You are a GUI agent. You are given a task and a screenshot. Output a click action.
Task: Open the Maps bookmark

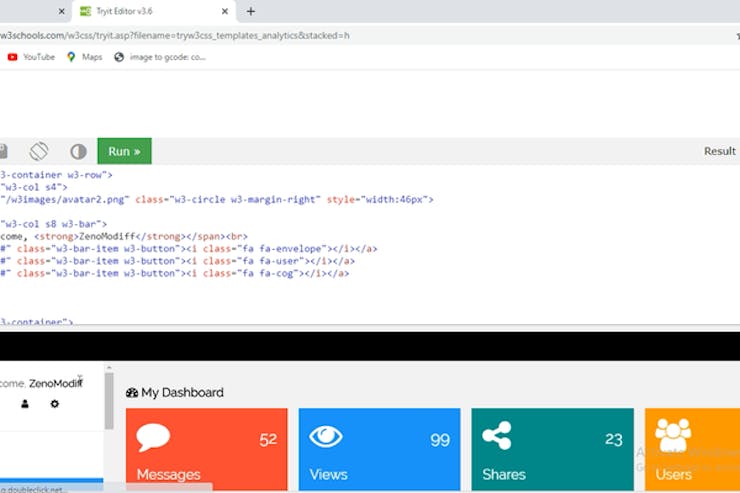click(85, 57)
